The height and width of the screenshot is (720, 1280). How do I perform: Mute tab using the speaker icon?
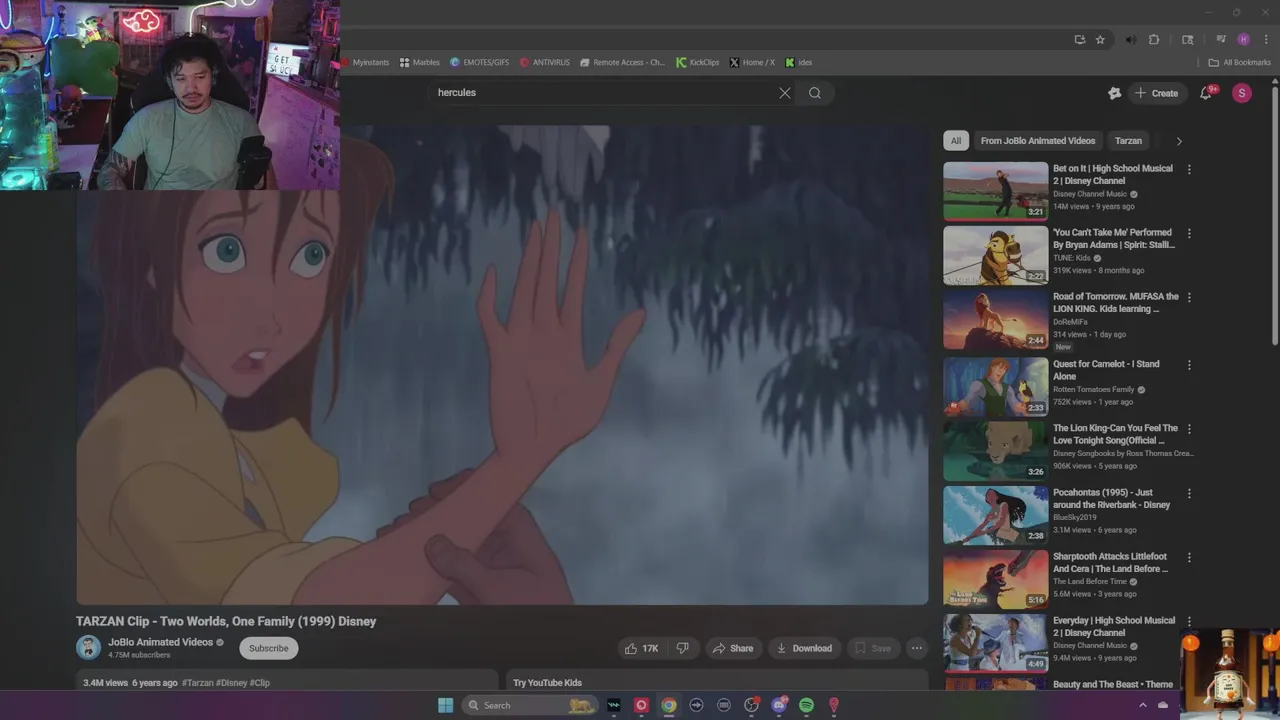point(1131,40)
